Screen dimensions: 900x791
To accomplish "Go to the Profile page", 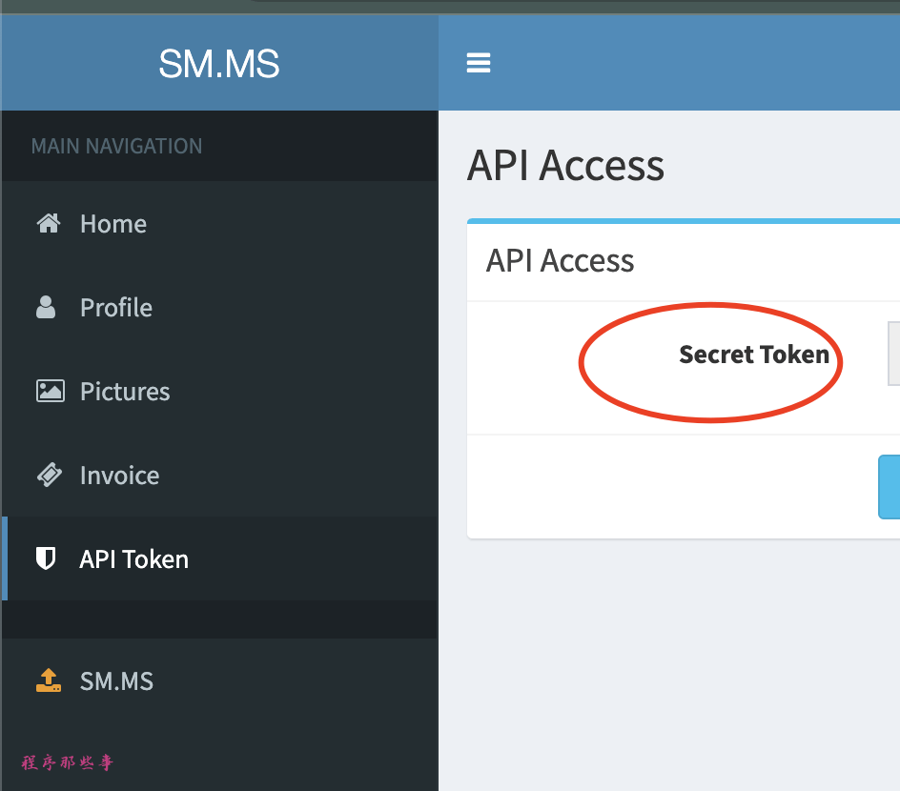I will [x=116, y=308].
